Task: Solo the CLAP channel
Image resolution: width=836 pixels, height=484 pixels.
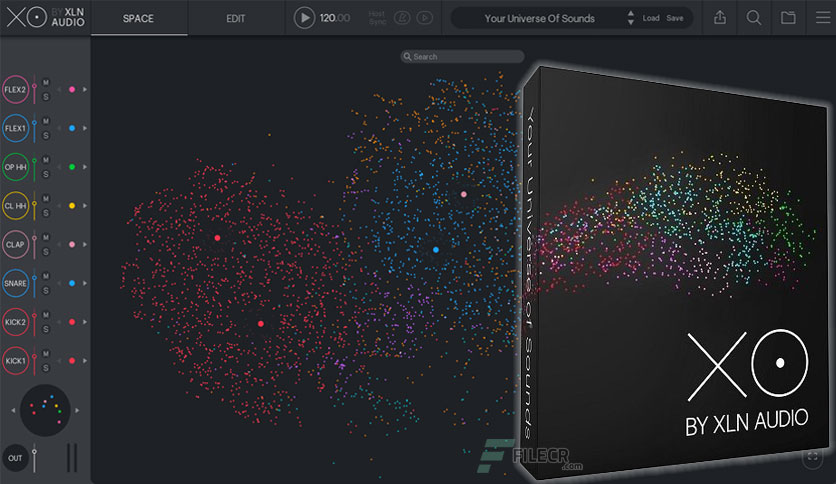Action: coord(46,252)
